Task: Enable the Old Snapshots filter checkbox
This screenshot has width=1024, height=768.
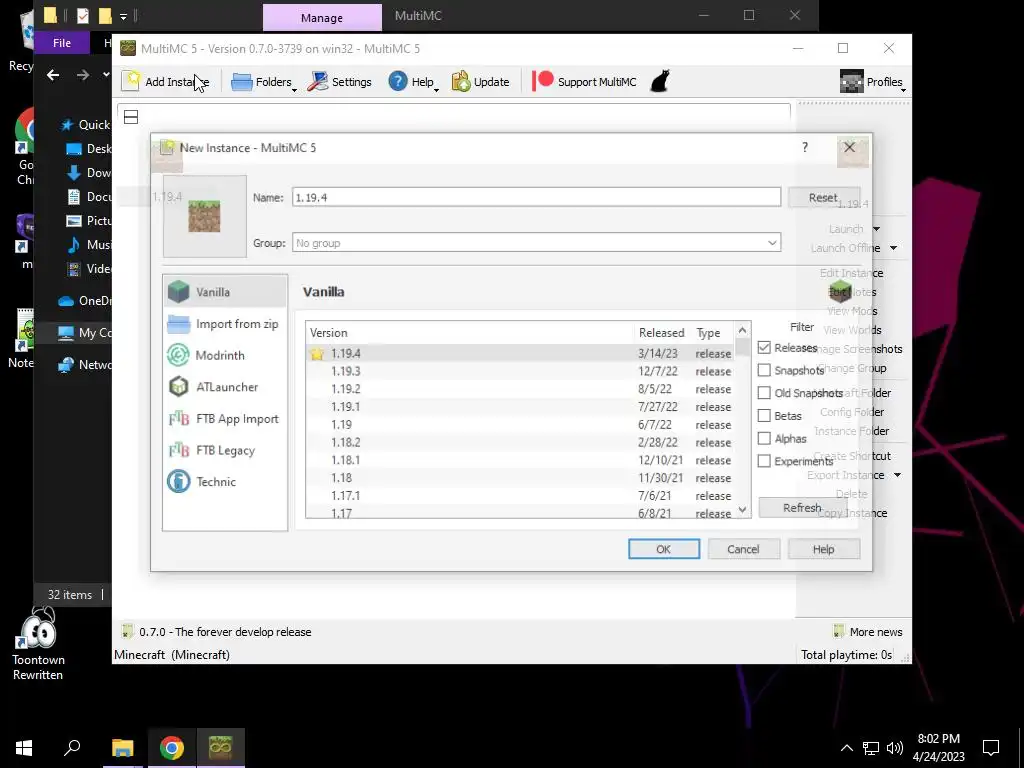Action: tap(764, 392)
